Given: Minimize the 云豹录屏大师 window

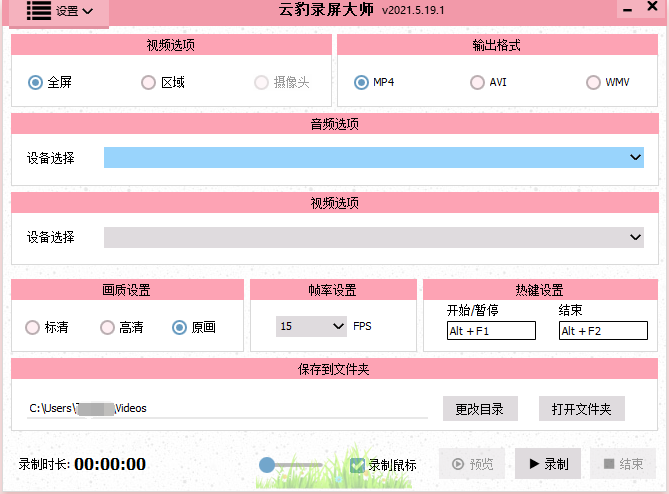Looking at the screenshot, I should tap(627, 9).
